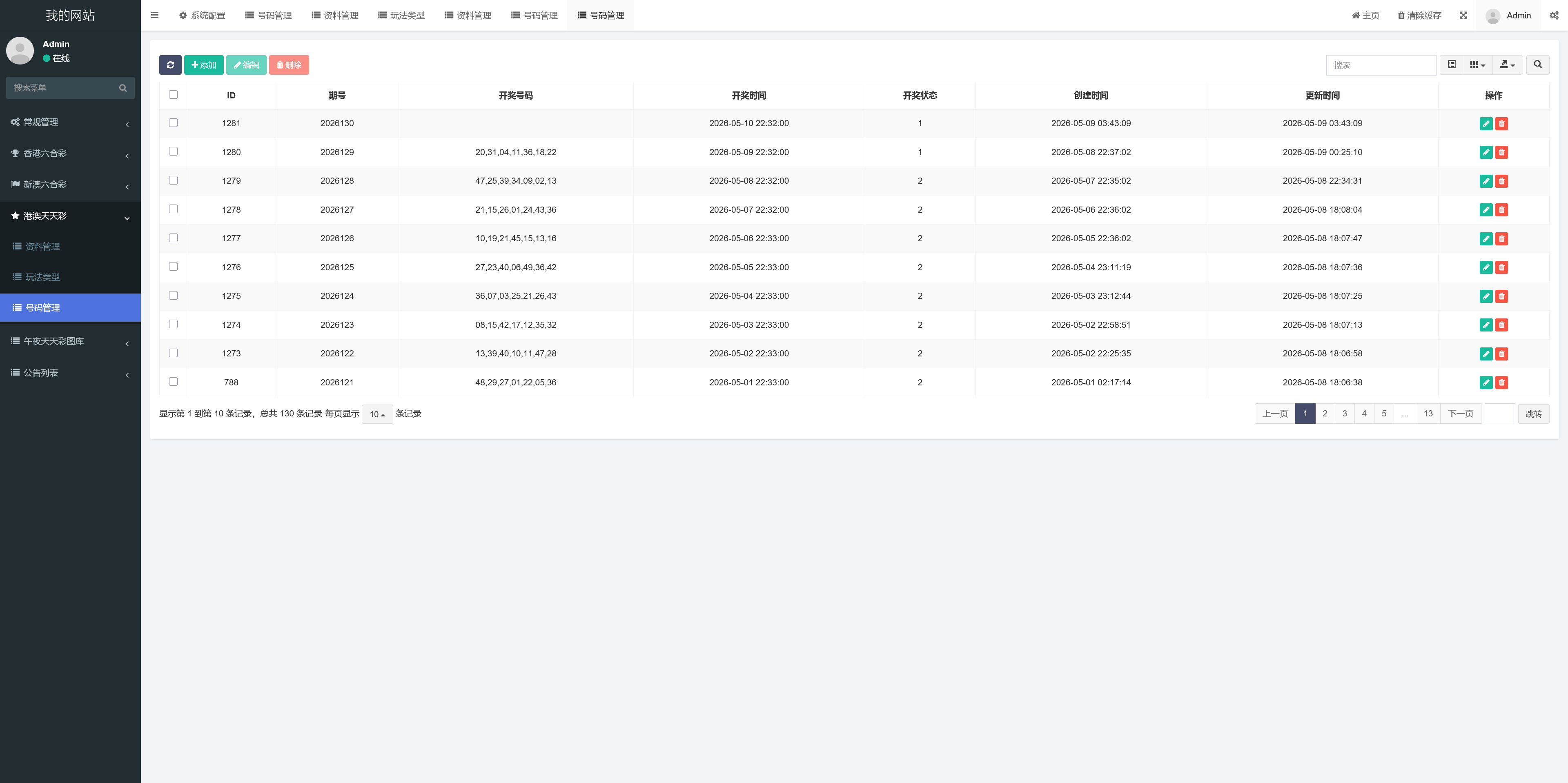The image size is (1568, 783).
Task: Delete row ID 1274 with trash icon
Action: 1502,325
